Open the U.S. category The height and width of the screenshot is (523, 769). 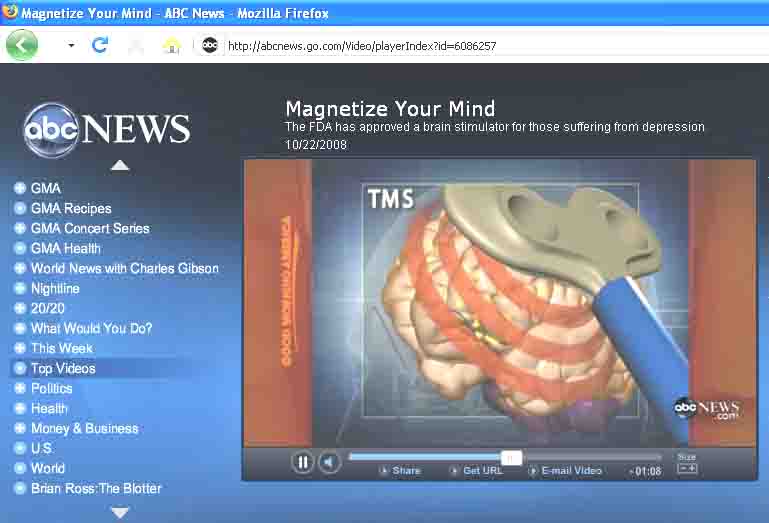tap(42, 448)
